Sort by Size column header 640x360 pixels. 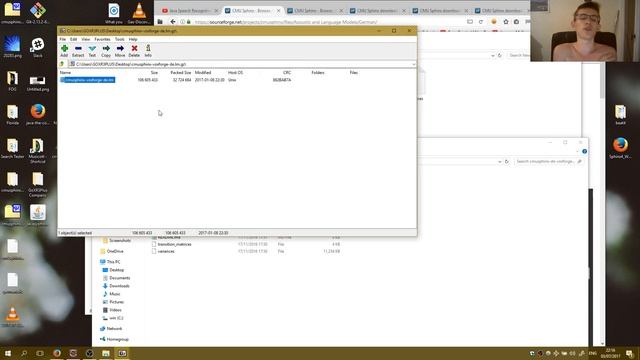click(154, 73)
